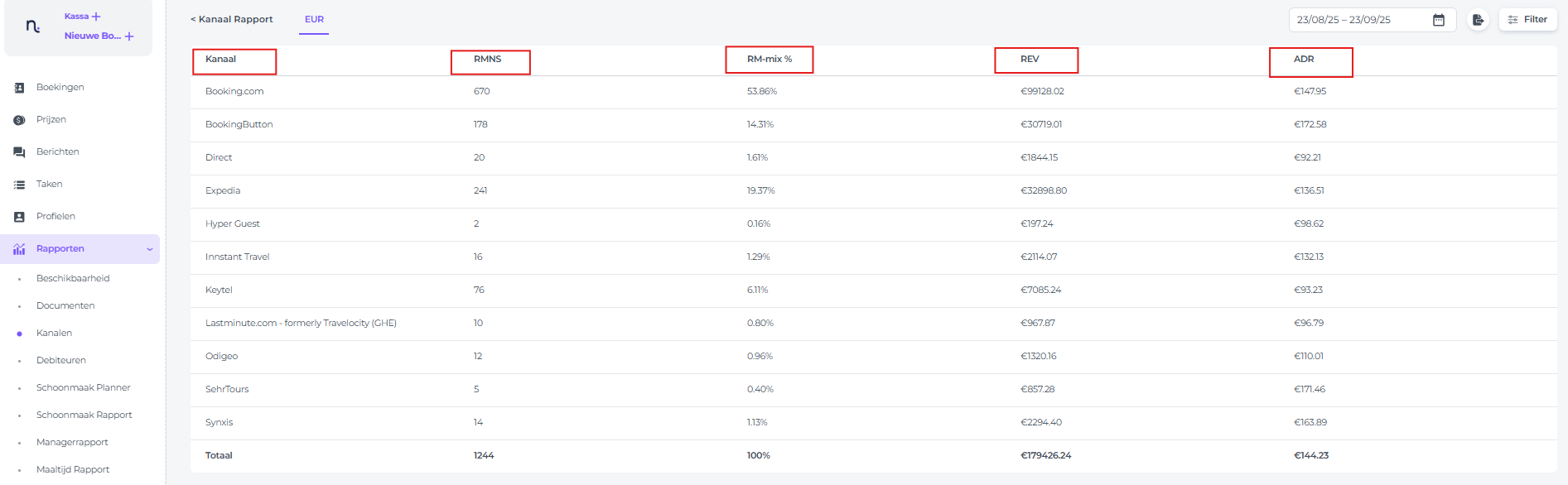Click the Boekingen sidebar icon
This screenshot has width=1568, height=485.
pyautogui.click(x=19, y=88)
